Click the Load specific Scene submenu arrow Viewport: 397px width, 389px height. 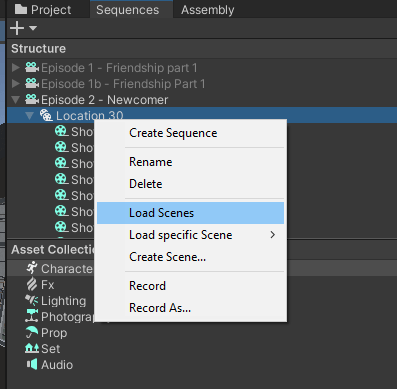[x=273, y=235]
